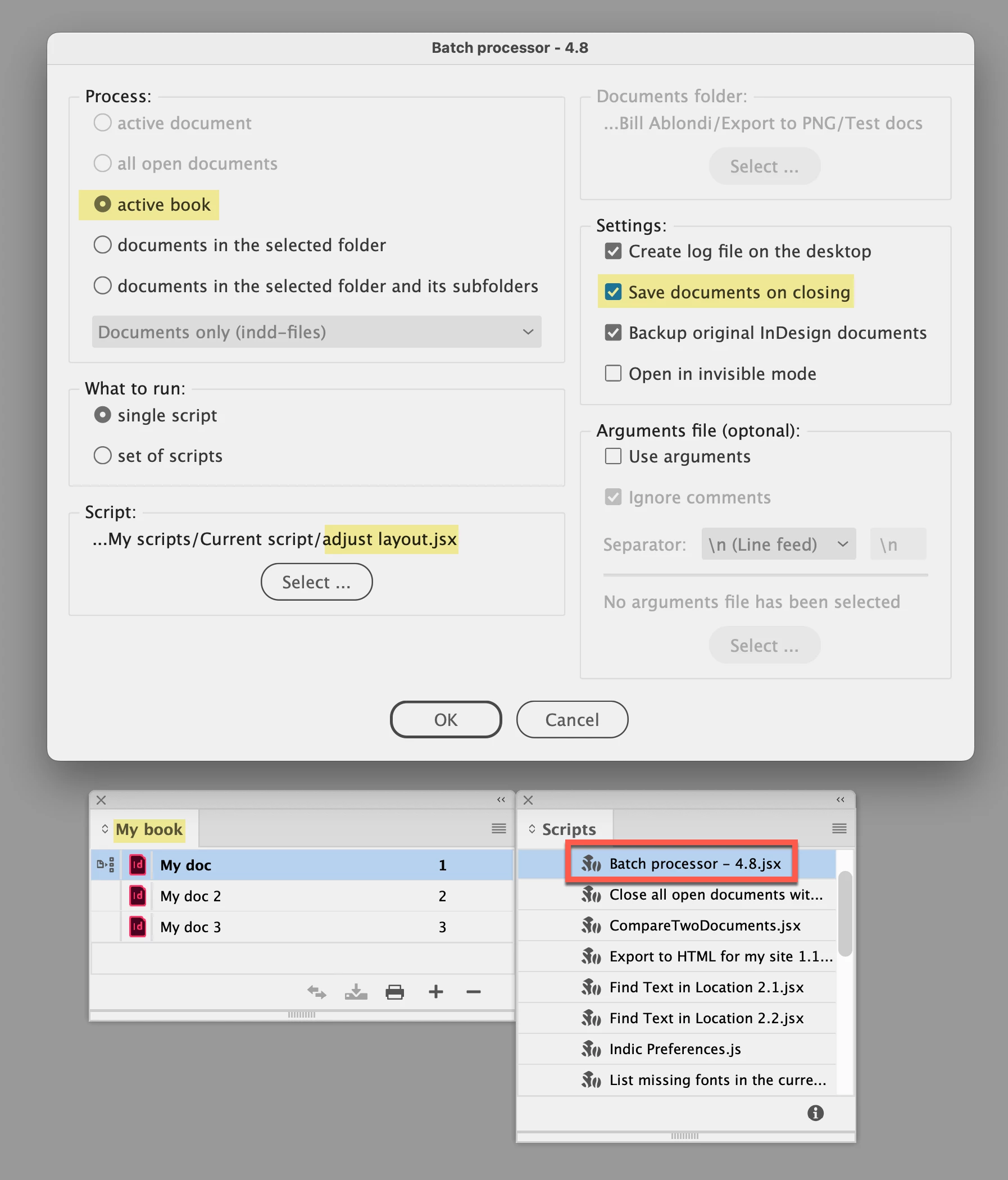Close the Scripts panel with X
Viewport: 1008px width, 1180px height.
[529, 800]
